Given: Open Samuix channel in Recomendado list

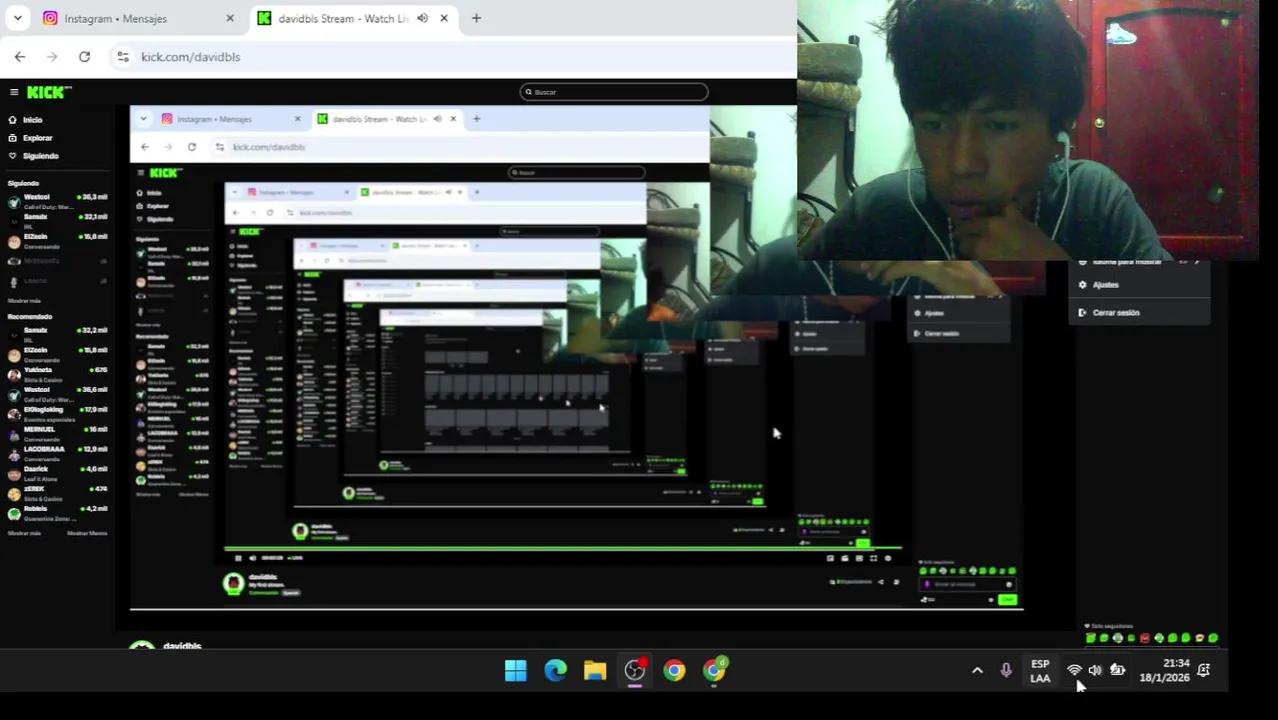Looking at the screenshot, I should tap(58, 334).
